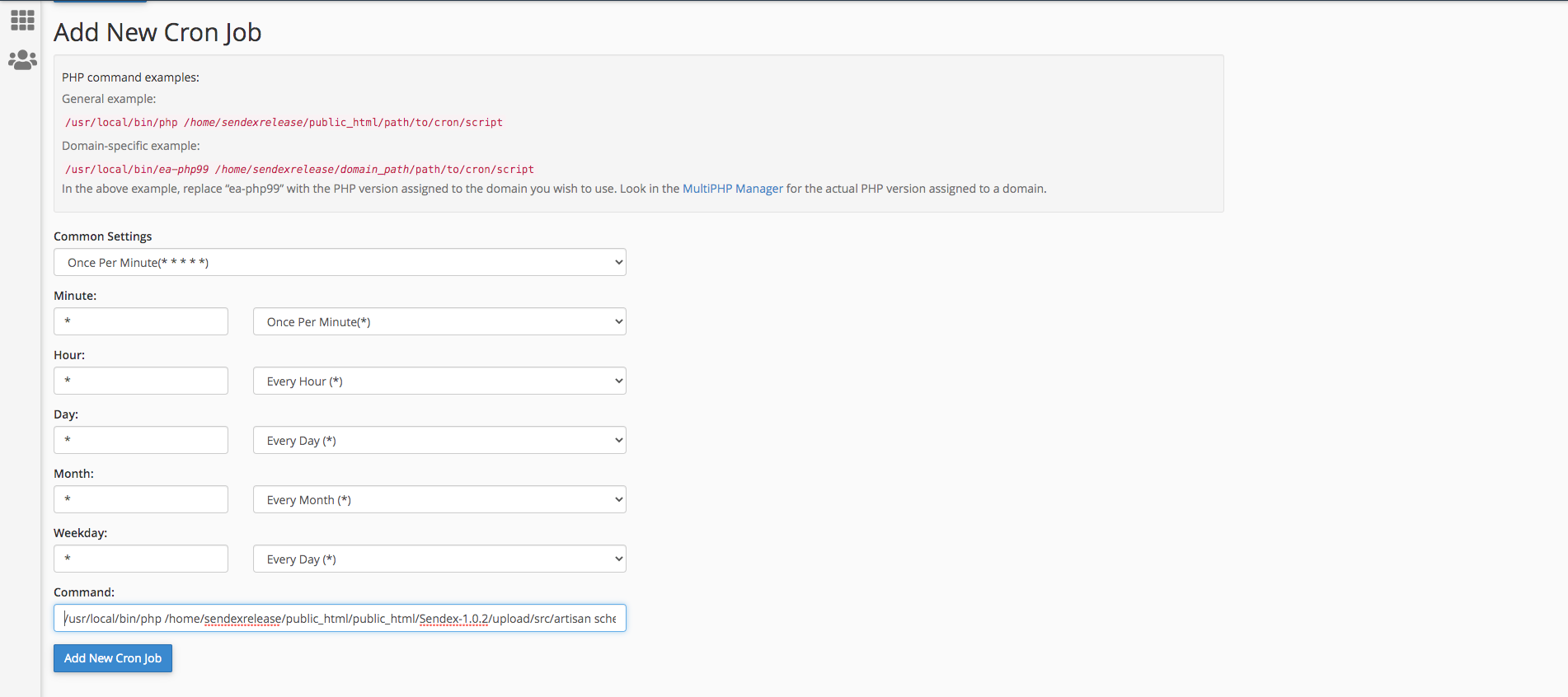The image size is (1568, 697).
Task: Open the Day field's Every Day dropdown
Action: (439, 440)
